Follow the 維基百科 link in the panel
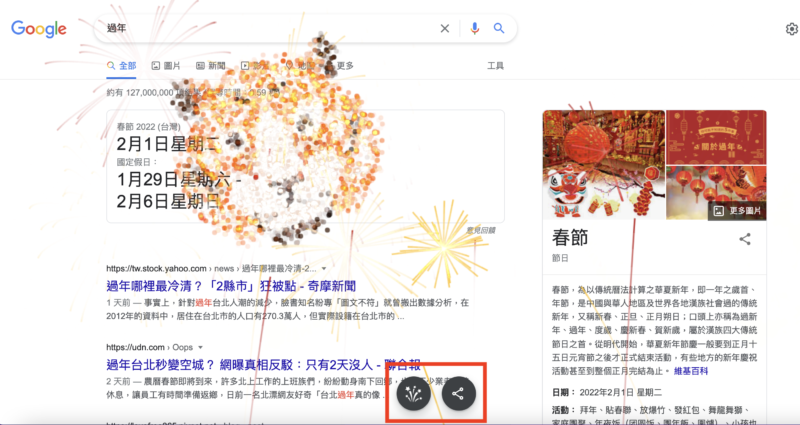Viewport: 800px width, 425px height. point(690,371)
